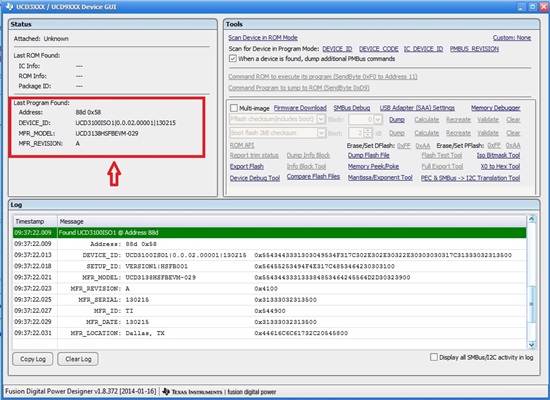Click Command ROM to execute its program link

(323, 76)
